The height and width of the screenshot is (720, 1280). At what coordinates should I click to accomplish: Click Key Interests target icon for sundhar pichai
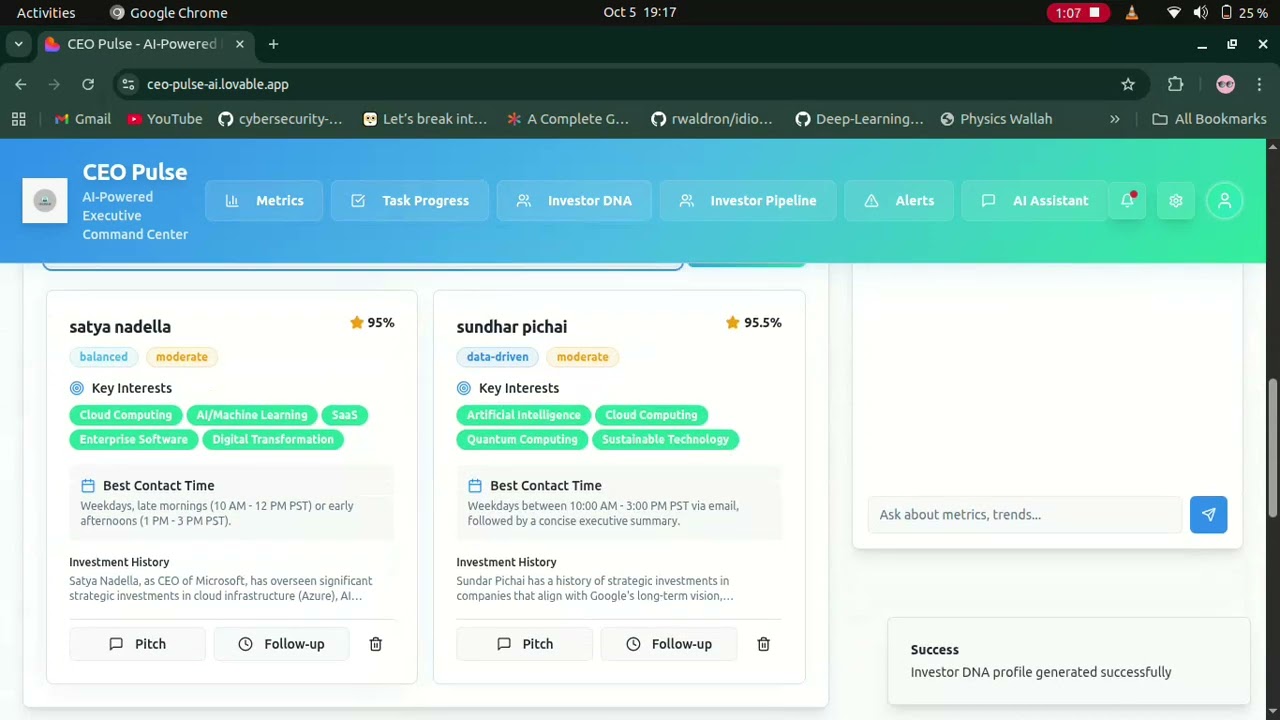click(x=464, y=388)
